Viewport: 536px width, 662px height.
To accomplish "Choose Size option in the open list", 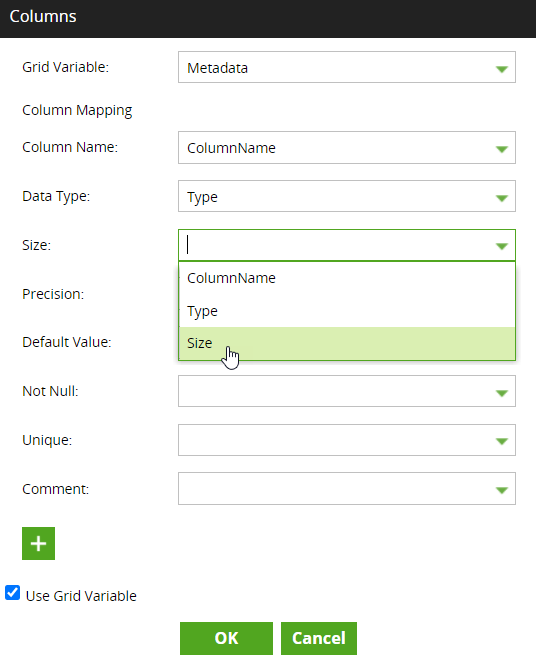I will click(347, 343).
